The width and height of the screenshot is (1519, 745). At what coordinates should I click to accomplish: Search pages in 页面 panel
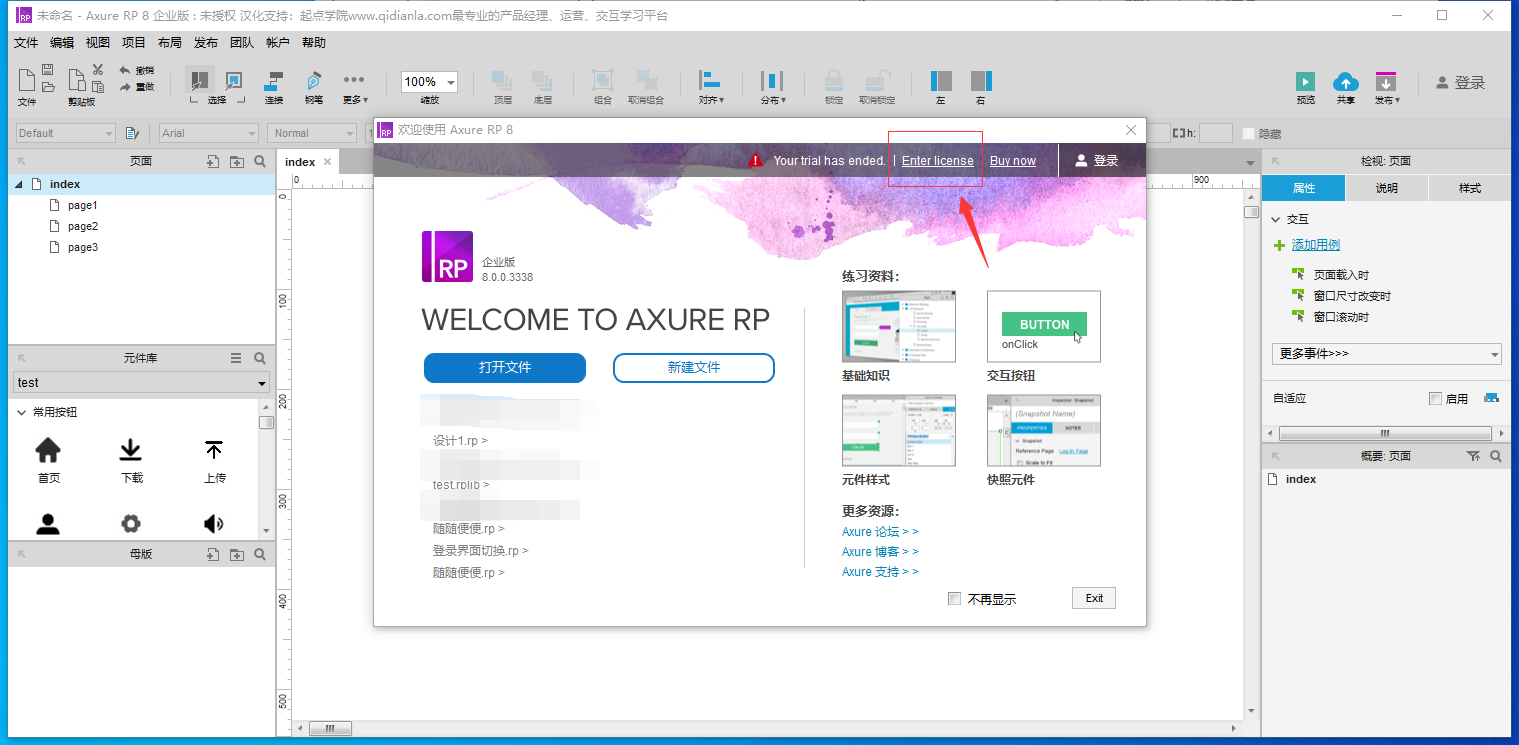(260, 161)
